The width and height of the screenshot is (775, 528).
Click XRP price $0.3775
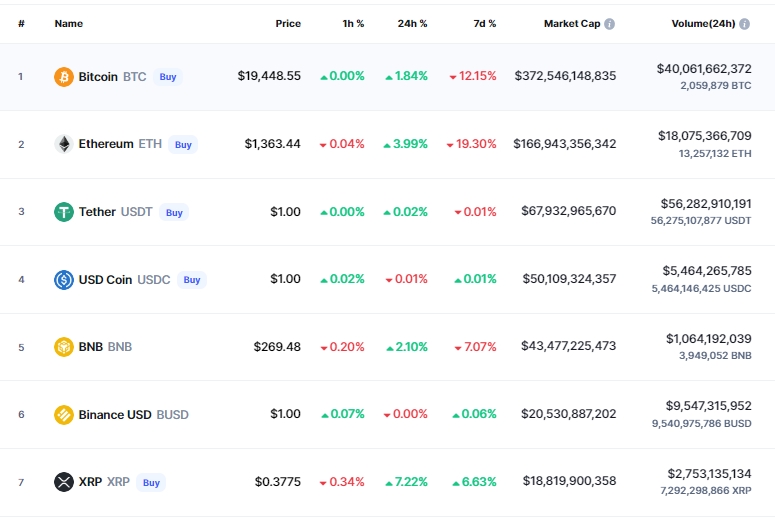277,482
